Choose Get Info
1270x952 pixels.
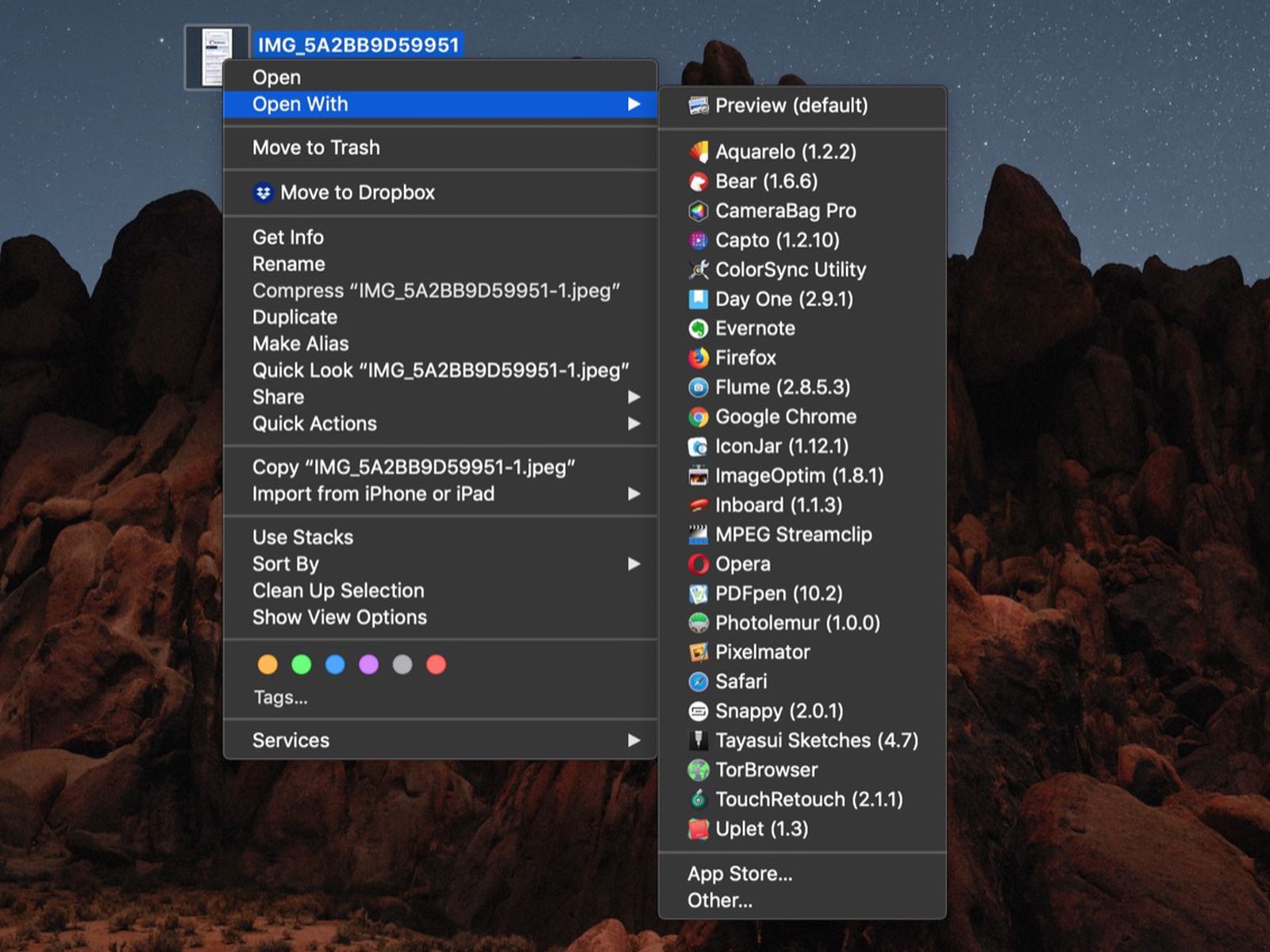(441, 237)
